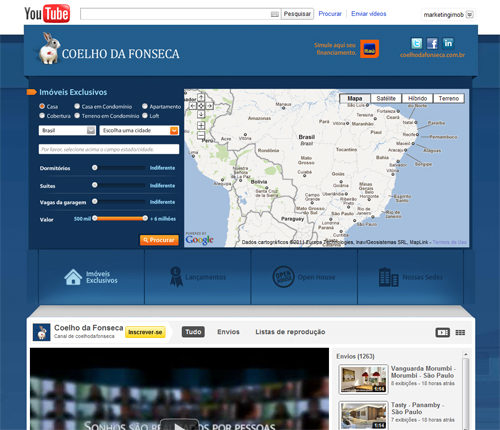Switch map to Híbrido view

point(417,98)
